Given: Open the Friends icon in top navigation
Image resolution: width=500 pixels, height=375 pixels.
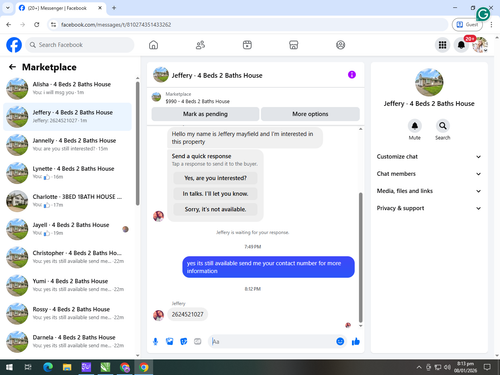Looking at the screenshot, I should (x=200, y=45).
